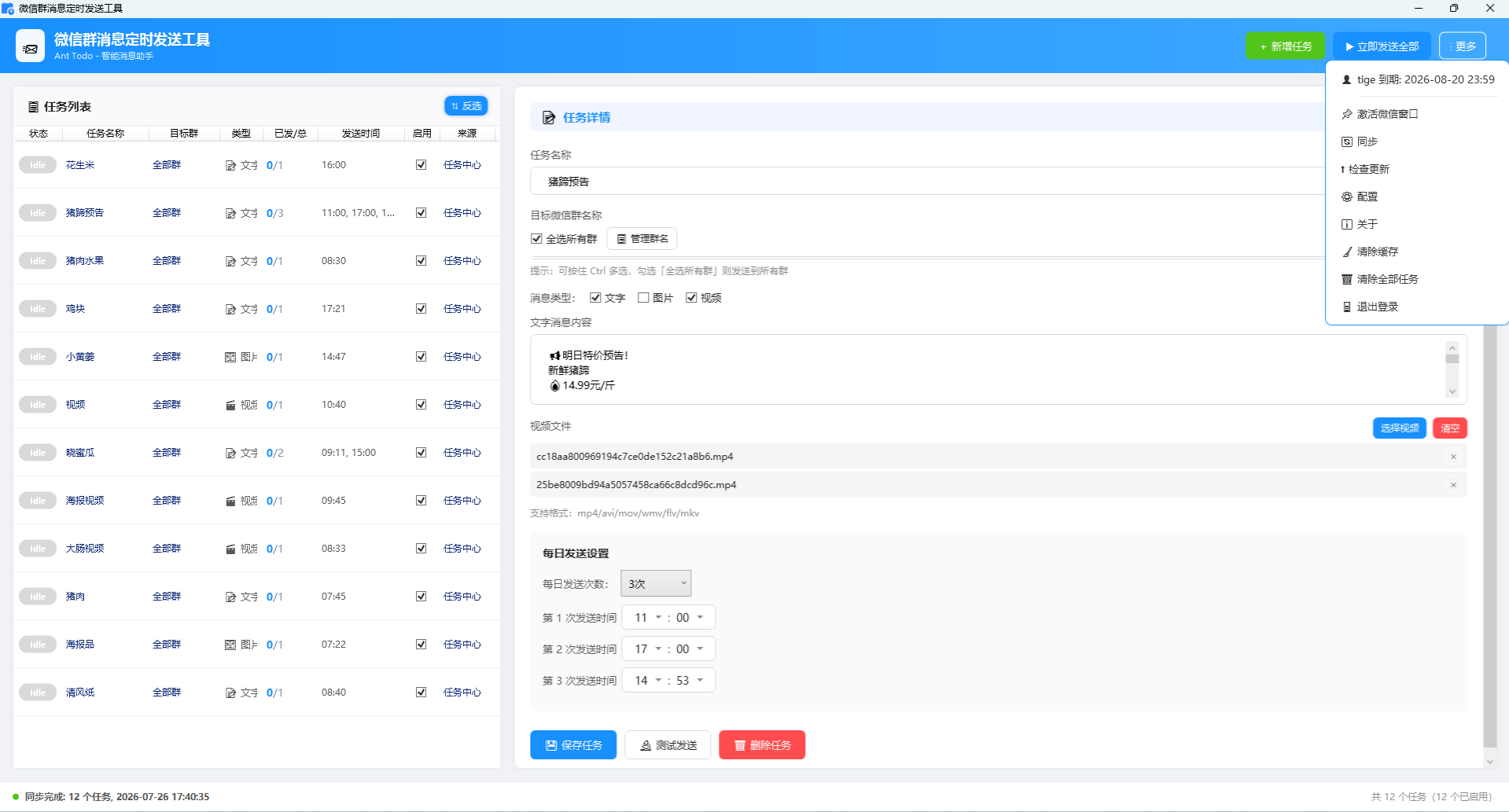Screen dimensions: 1509x812
Task: Uncheck the 视频 message type checkbox
Action: 691,298
